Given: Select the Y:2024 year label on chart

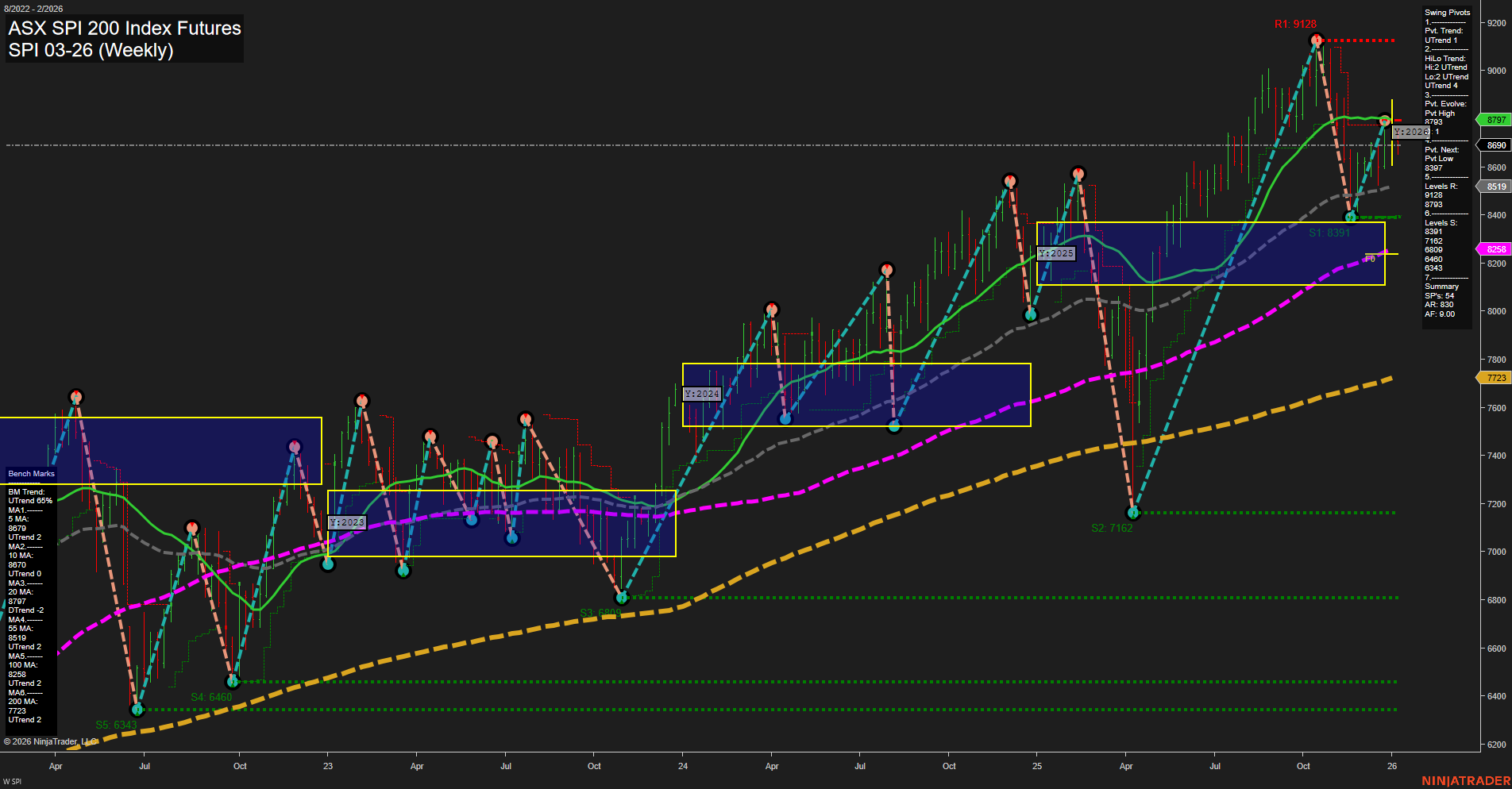Looking at the screenshot, I should coord(702,393).
